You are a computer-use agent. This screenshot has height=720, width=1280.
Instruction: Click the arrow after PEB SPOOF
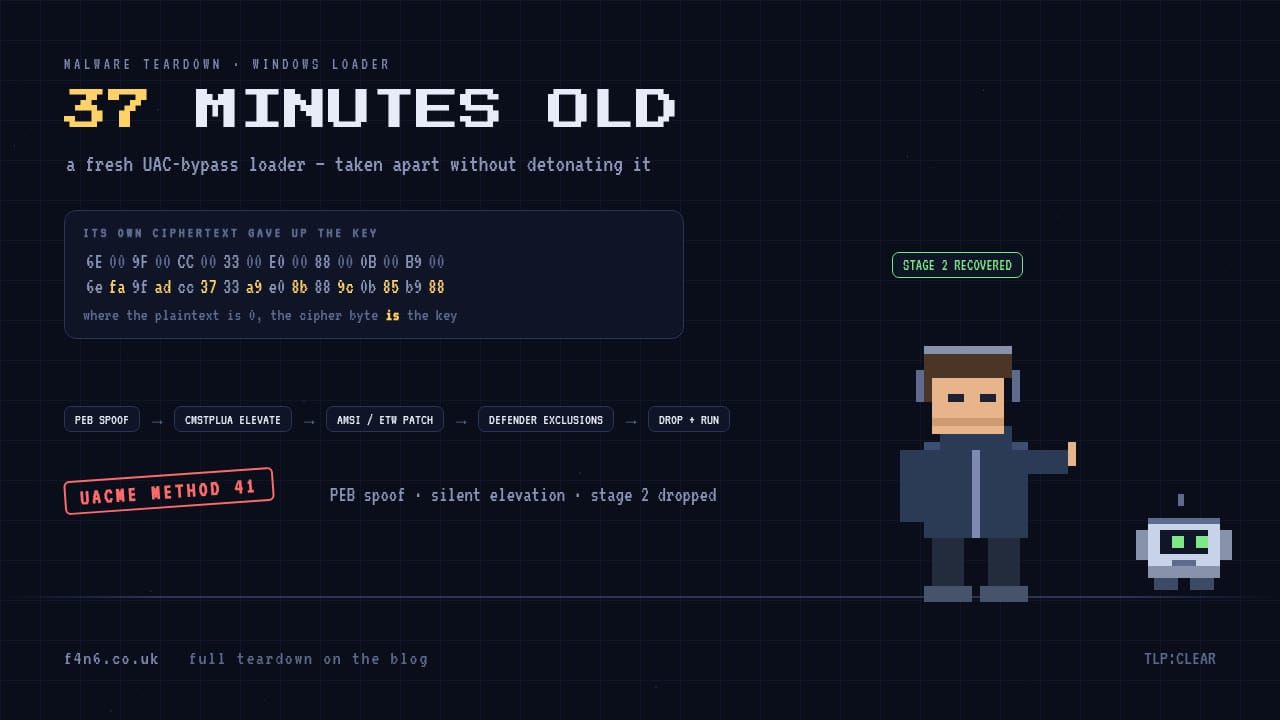click(x=157, y=421)
